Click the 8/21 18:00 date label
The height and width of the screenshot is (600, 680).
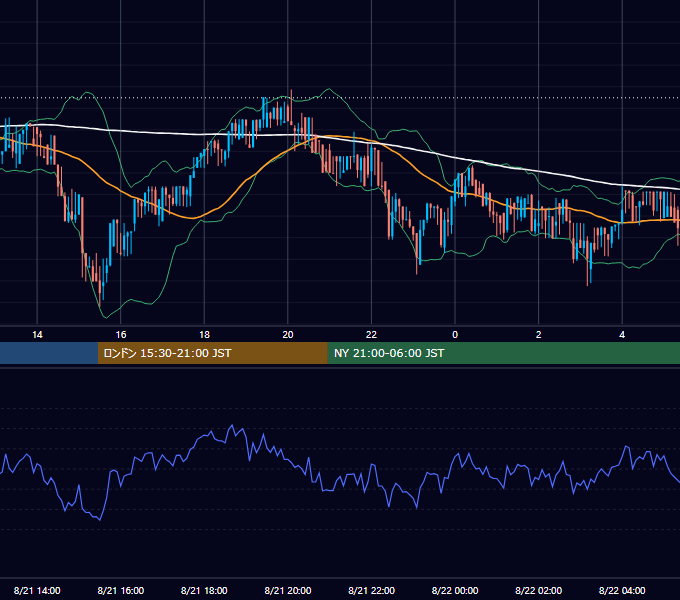point(204,590)
